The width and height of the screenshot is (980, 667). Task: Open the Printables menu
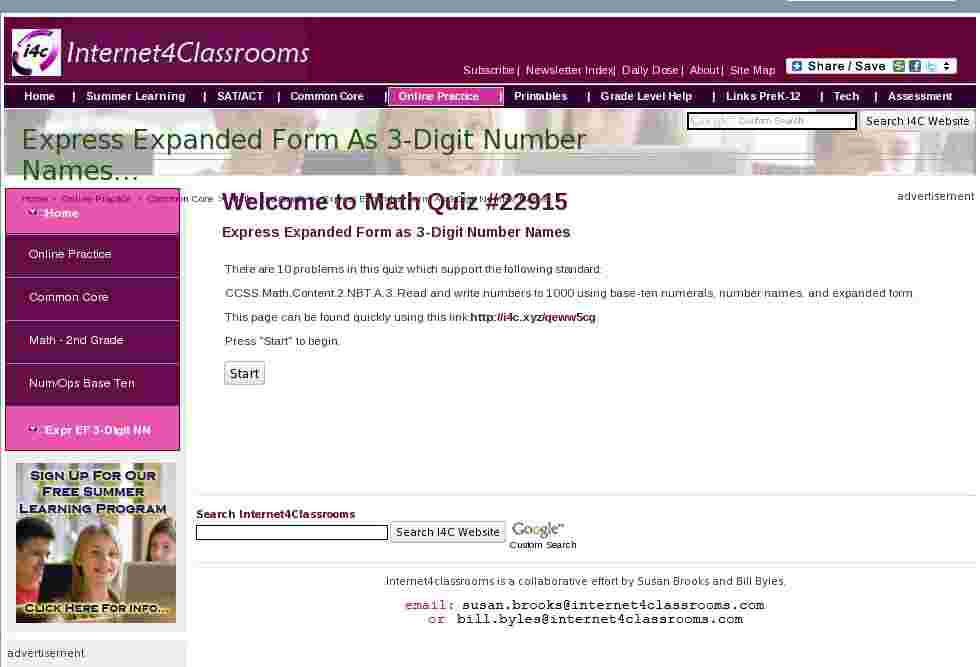(541, 96)
